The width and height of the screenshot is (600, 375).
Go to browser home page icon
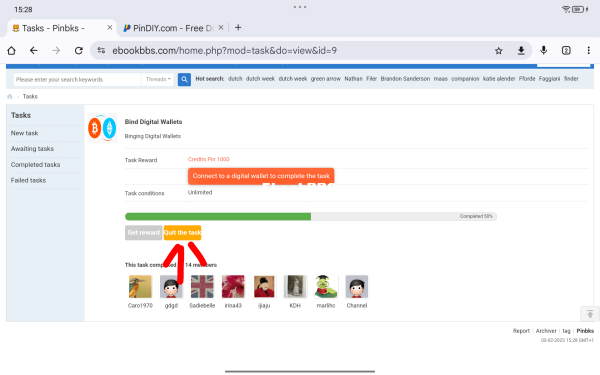pyautogui.click(x=11, y=51)
